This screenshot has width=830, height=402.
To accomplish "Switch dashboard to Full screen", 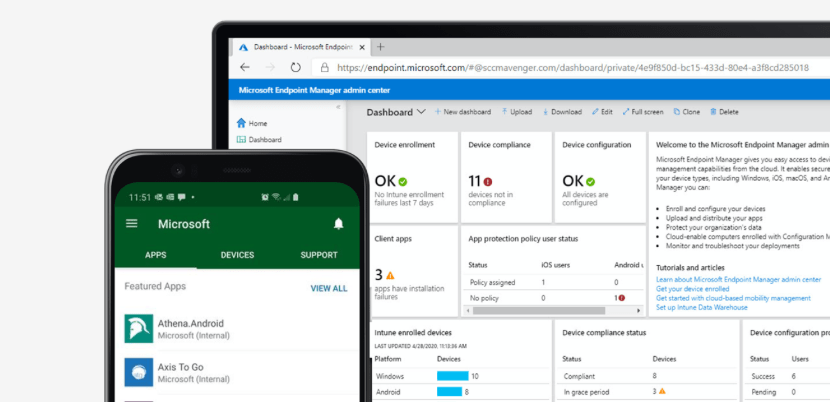I will 643,112.
